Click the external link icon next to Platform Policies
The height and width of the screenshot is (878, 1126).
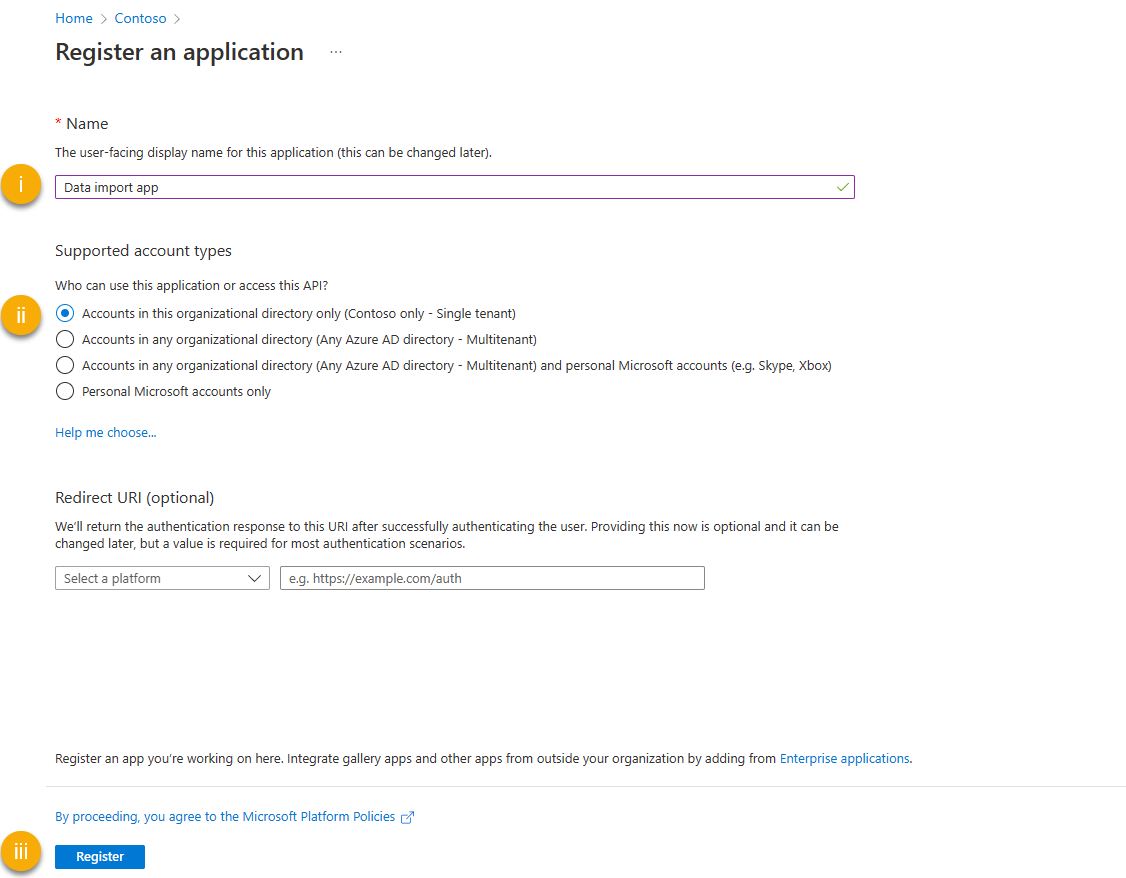[407, 816]
